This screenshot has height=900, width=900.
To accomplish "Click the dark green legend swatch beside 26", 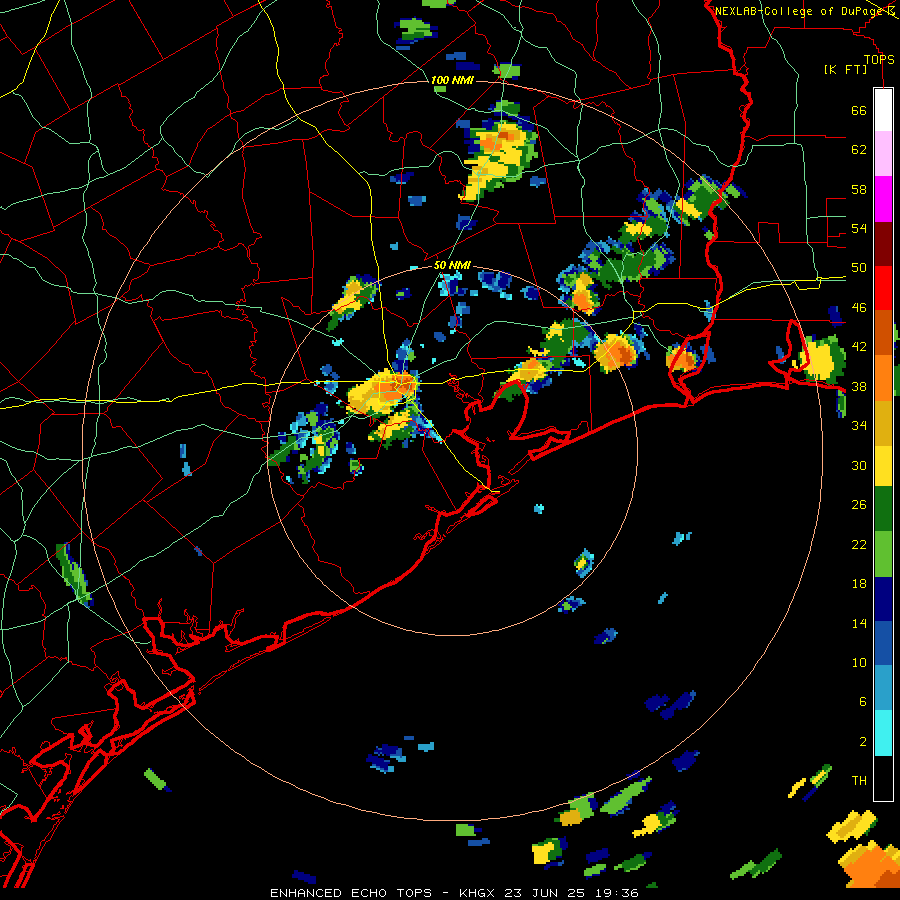I will 883,509.
